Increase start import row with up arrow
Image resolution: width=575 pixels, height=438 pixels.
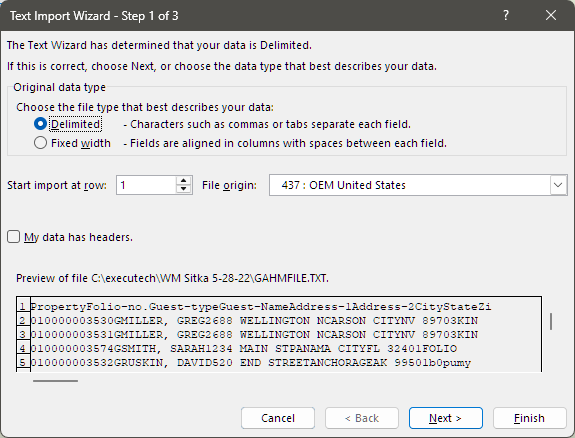click(x=183, y=180)
